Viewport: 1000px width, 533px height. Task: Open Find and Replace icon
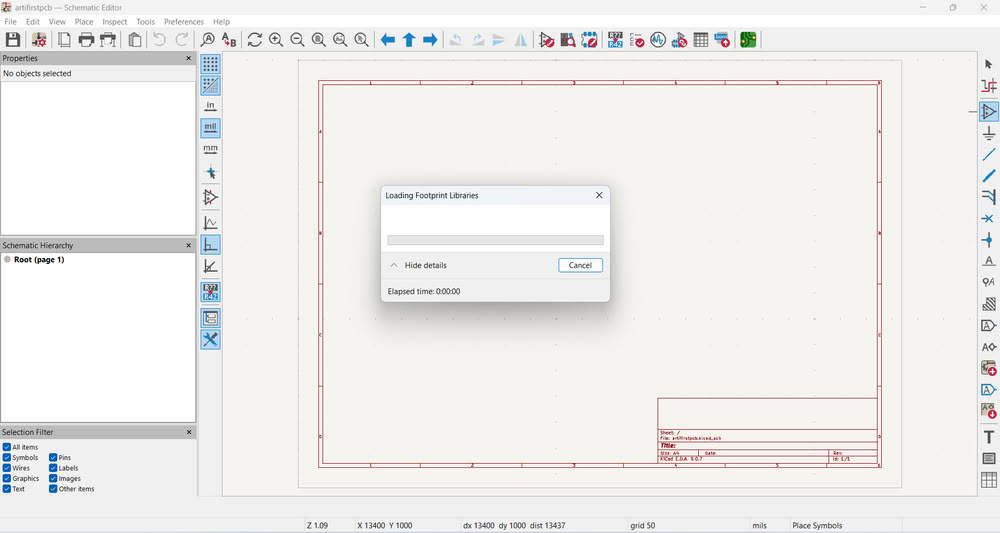(229, 40)
